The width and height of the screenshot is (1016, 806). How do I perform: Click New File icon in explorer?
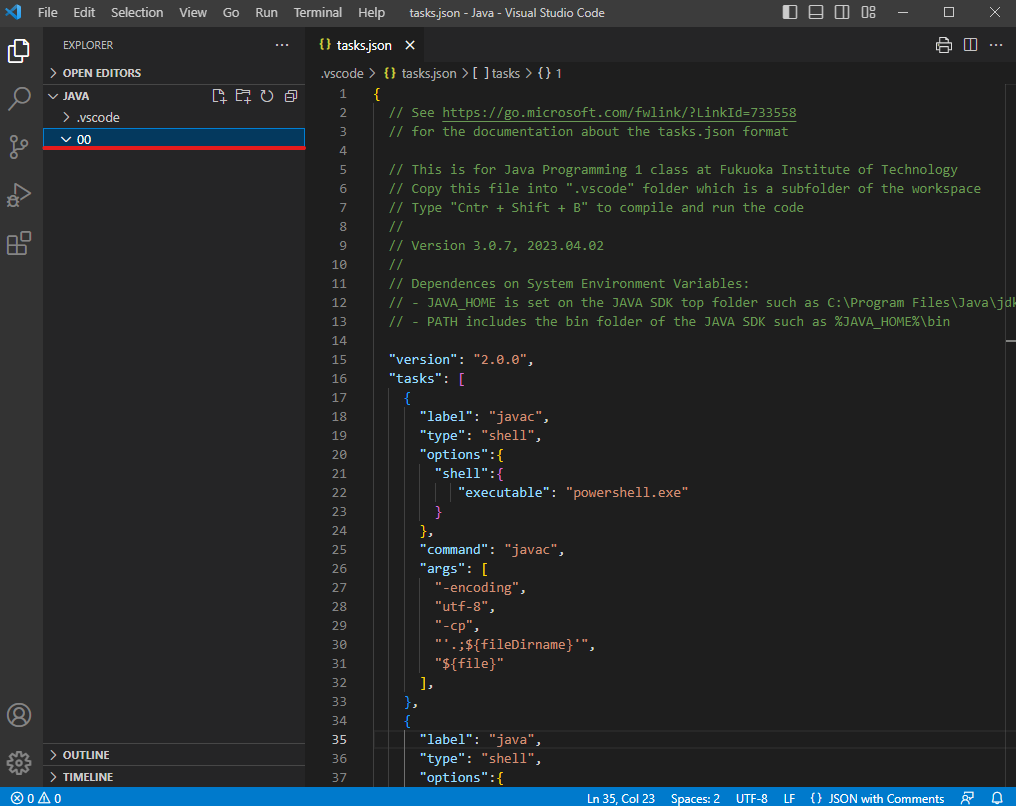pyautogui.click(x=219, y=96)
